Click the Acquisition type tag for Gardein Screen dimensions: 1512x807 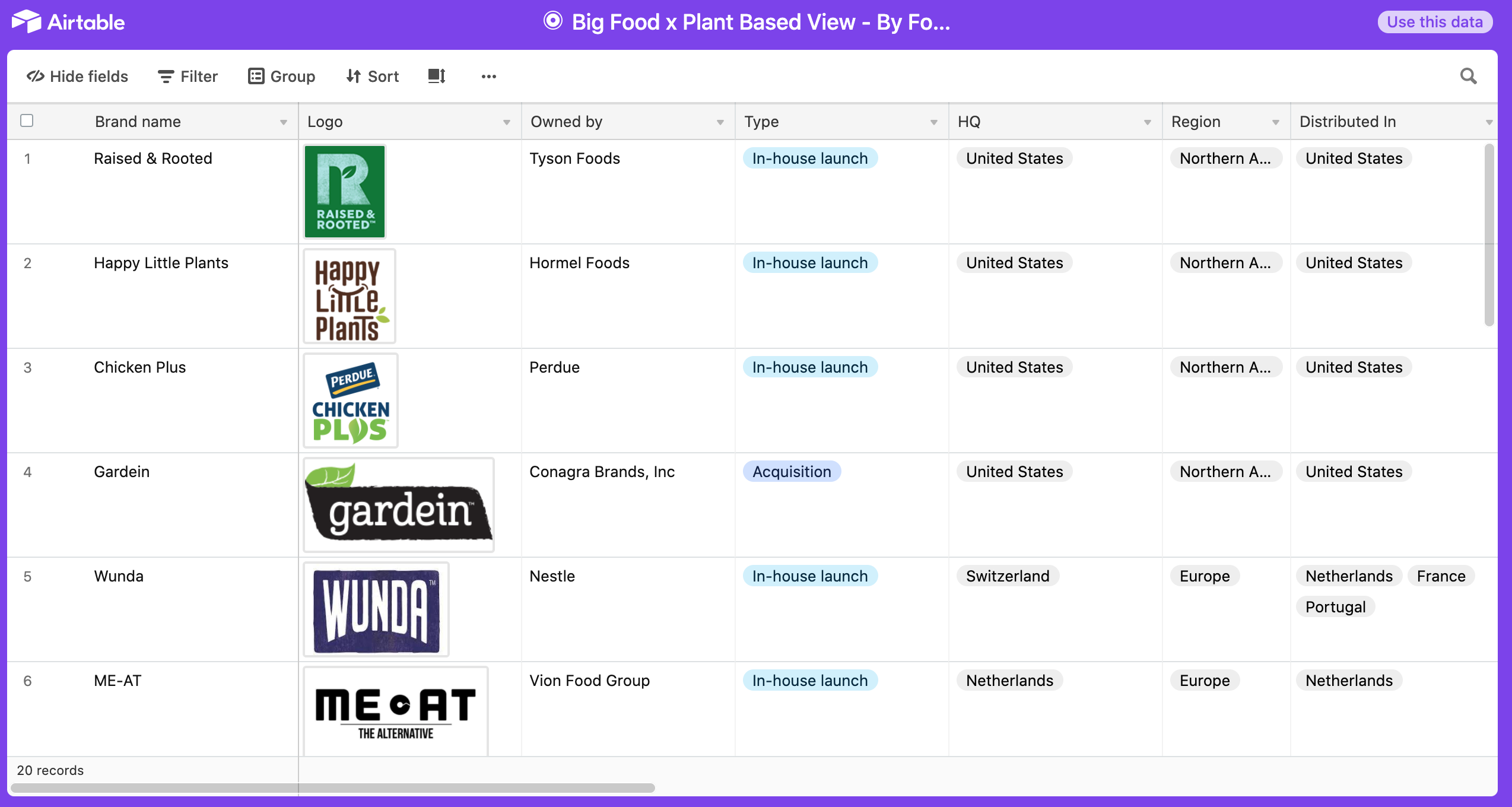pyautogui.click(x=792, y=472)
